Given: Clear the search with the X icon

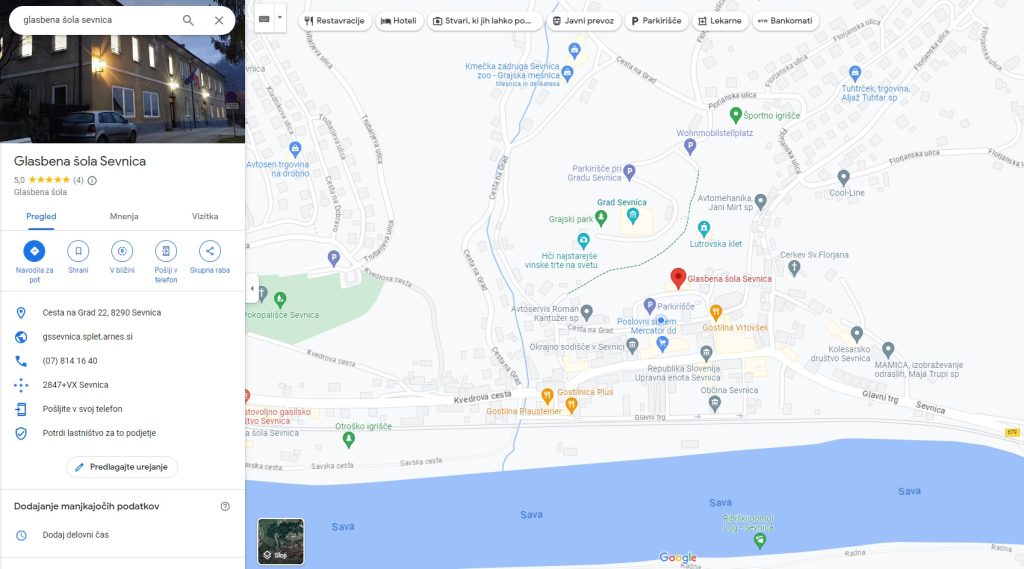Looking at the screenshot, I should 219,20.
